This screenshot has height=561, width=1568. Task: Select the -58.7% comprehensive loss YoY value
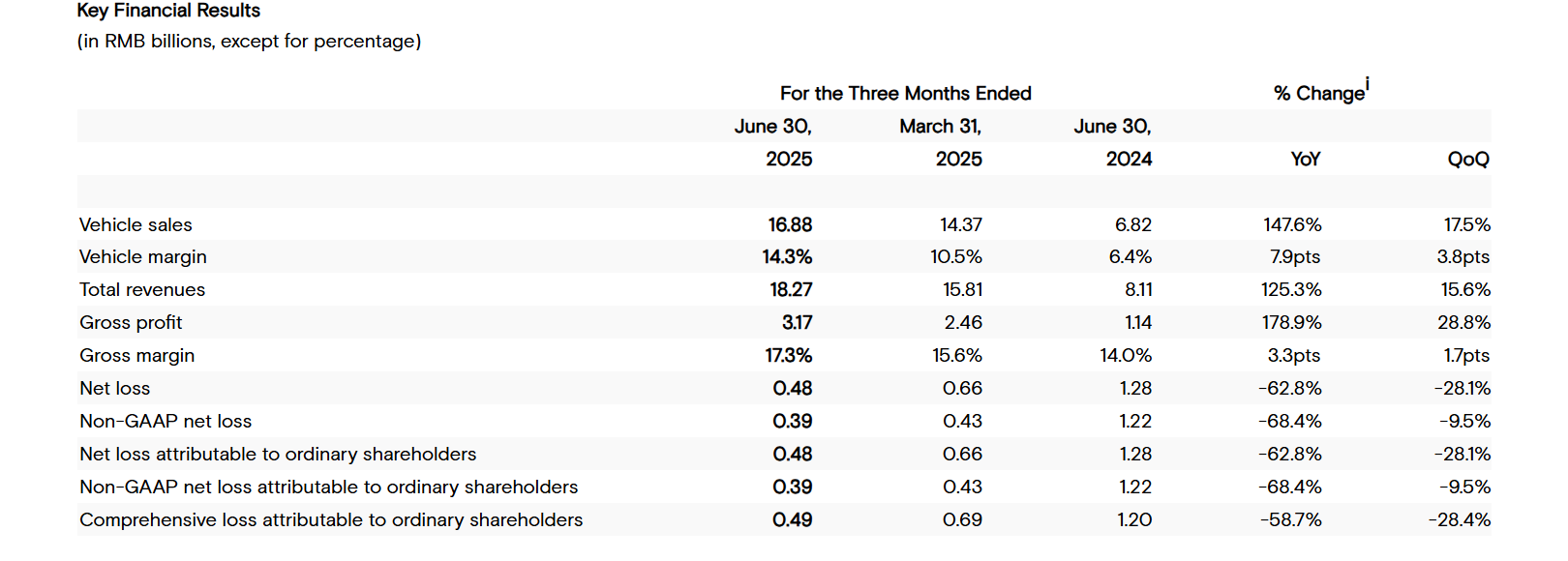pos(1291,520)
